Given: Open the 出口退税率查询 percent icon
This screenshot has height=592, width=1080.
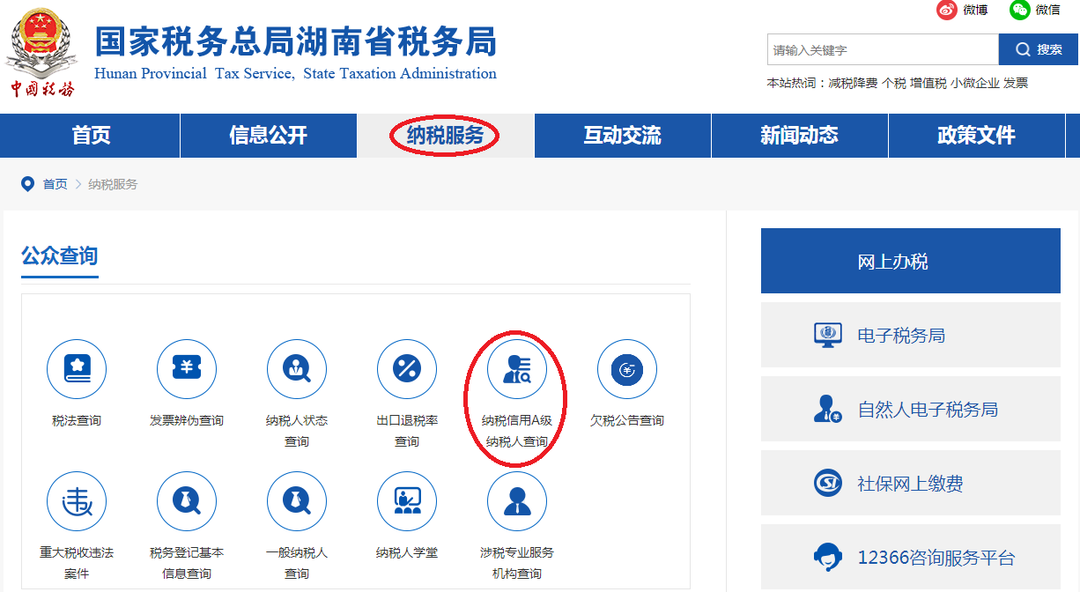Looking at the screenshot, I should [x=407, y=369].
